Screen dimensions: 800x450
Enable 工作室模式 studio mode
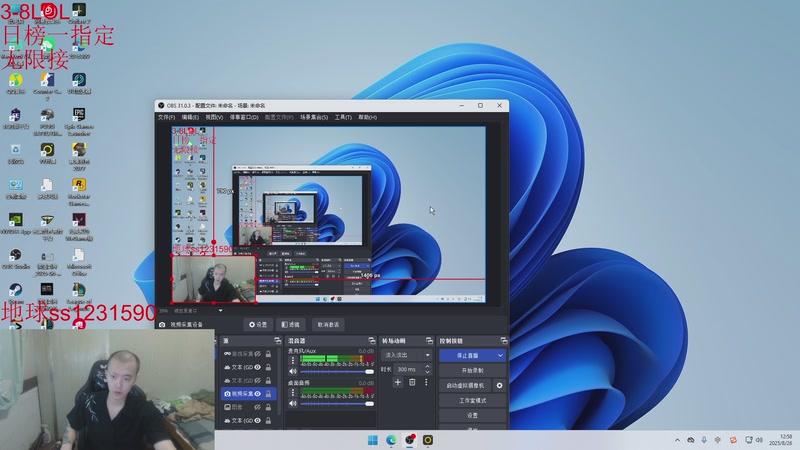click(472, 401)
